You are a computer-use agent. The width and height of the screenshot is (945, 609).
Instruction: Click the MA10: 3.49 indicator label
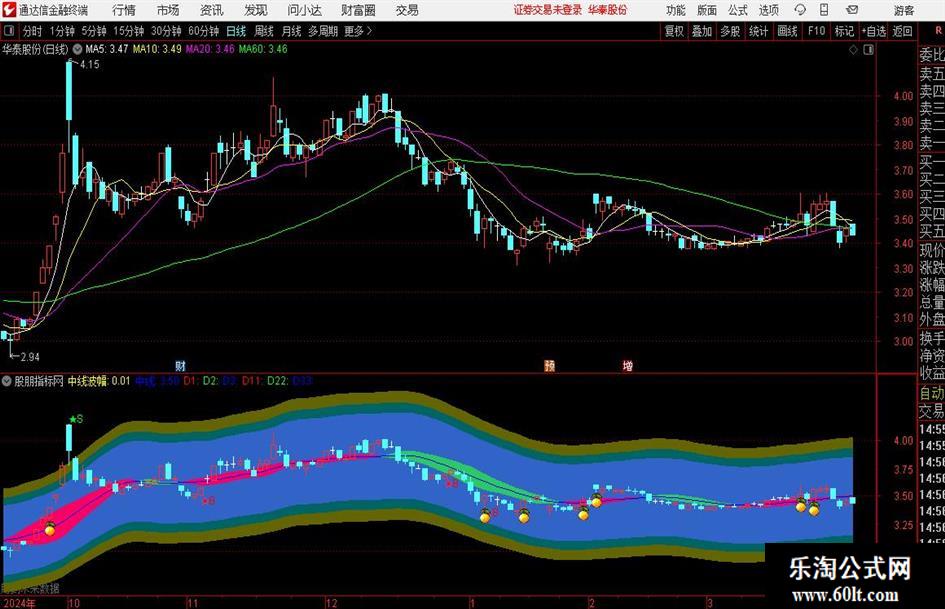157,49
